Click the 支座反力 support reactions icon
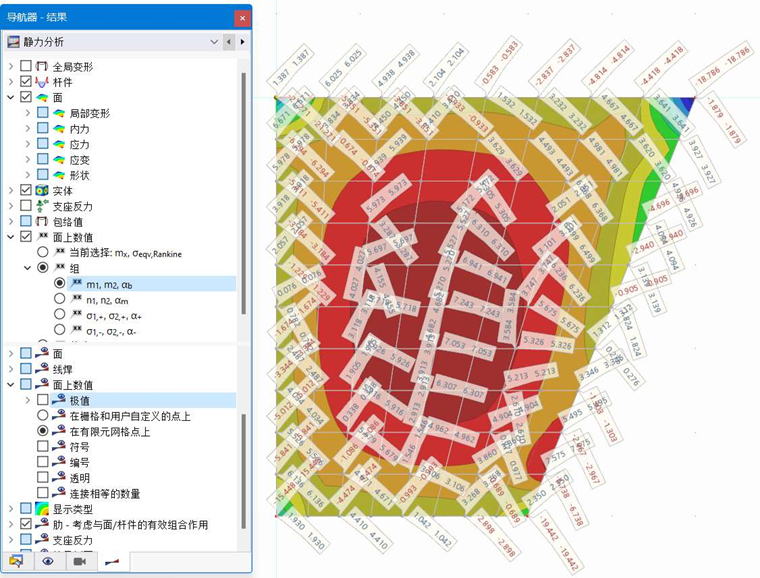760x578 pixels. point(42,205)
